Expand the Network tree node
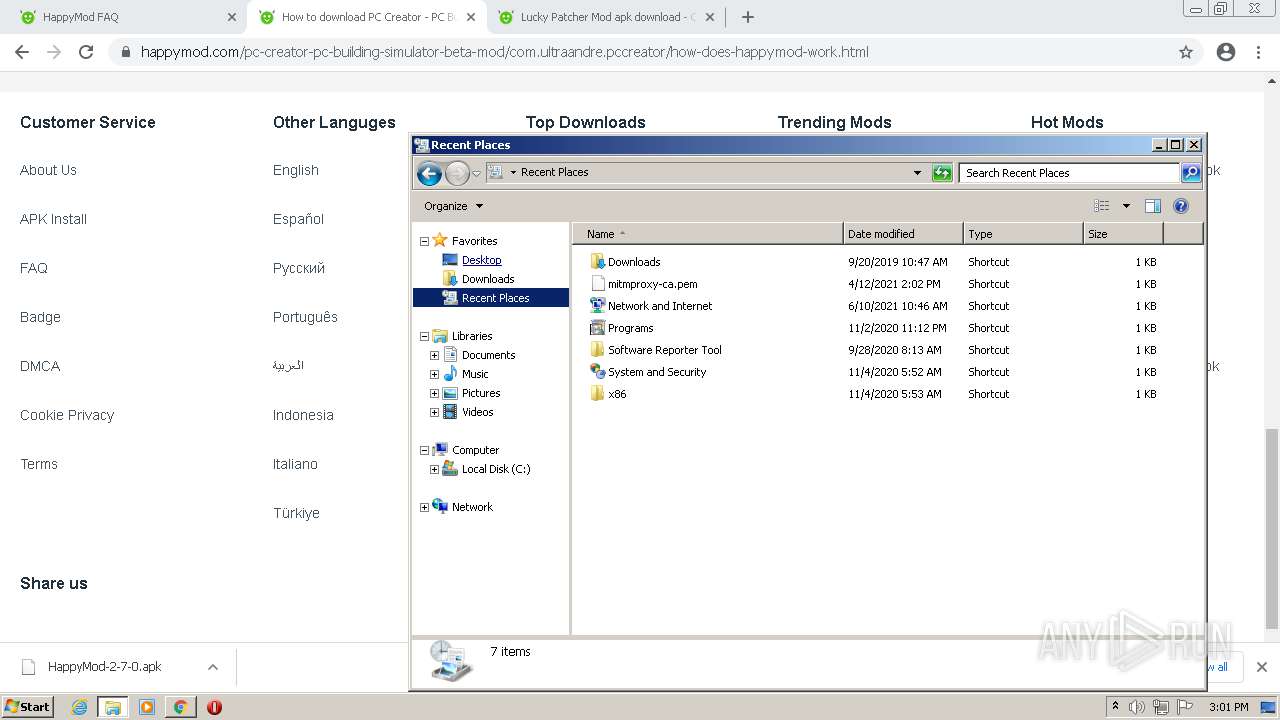Screen dimensions: 1280x720 424,507
